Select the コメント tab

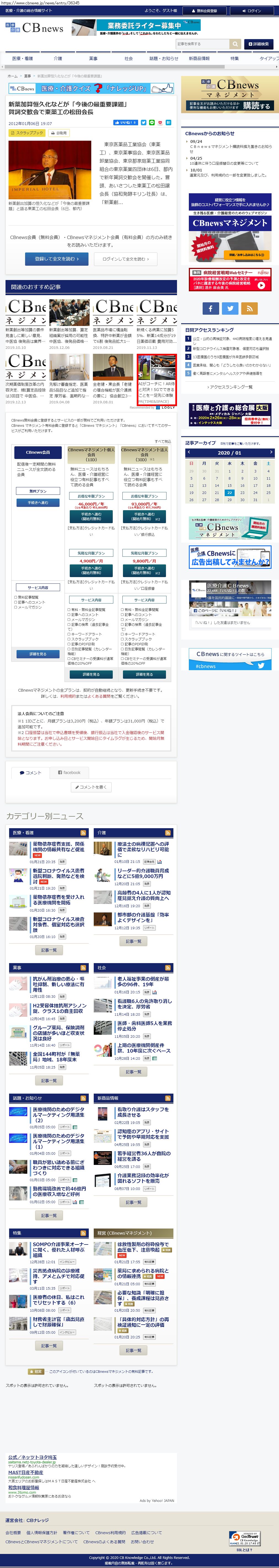pyautogui.click(x=30, y=772)
